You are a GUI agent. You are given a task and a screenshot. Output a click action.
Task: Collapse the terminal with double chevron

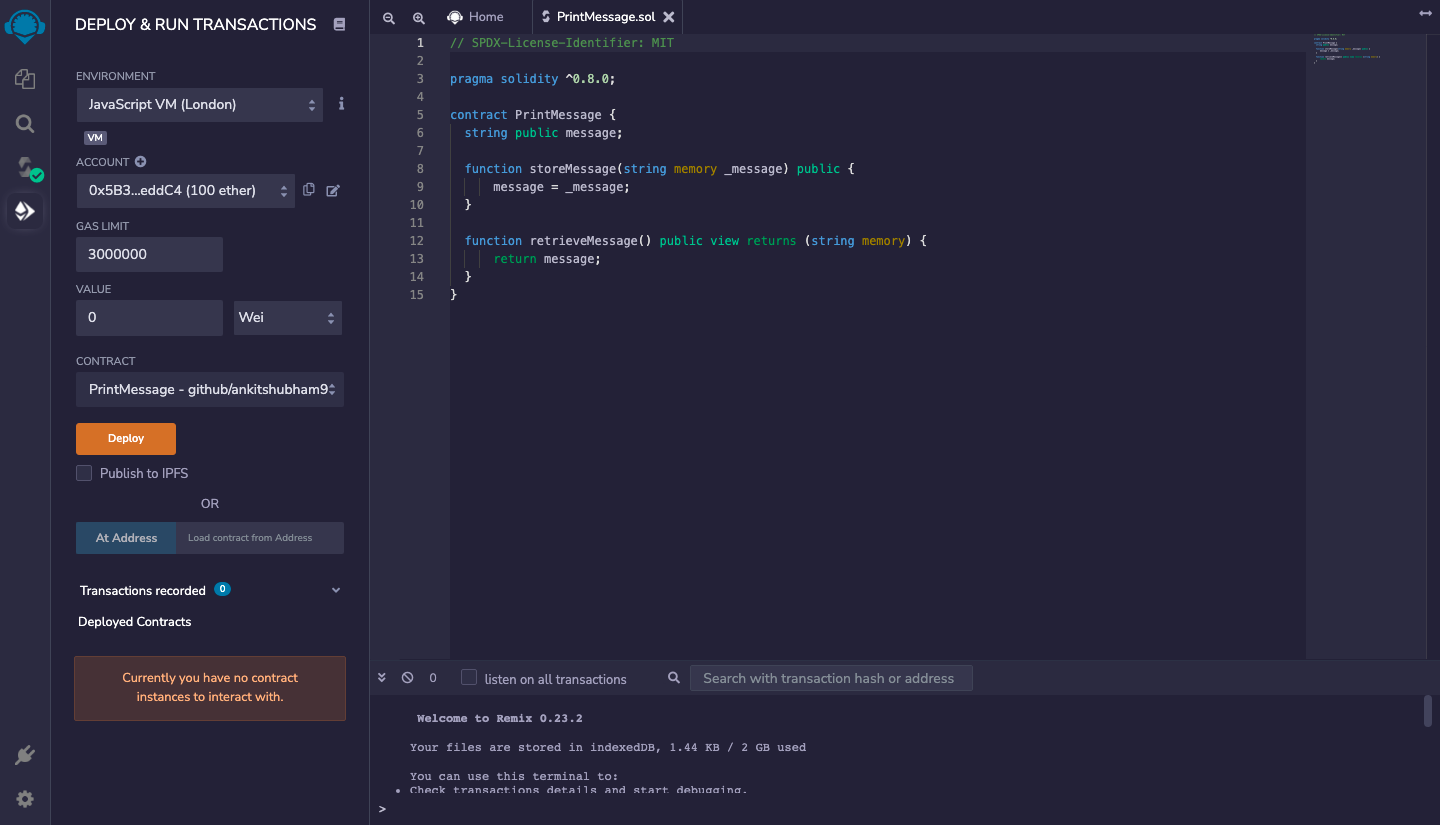[381, 677]
